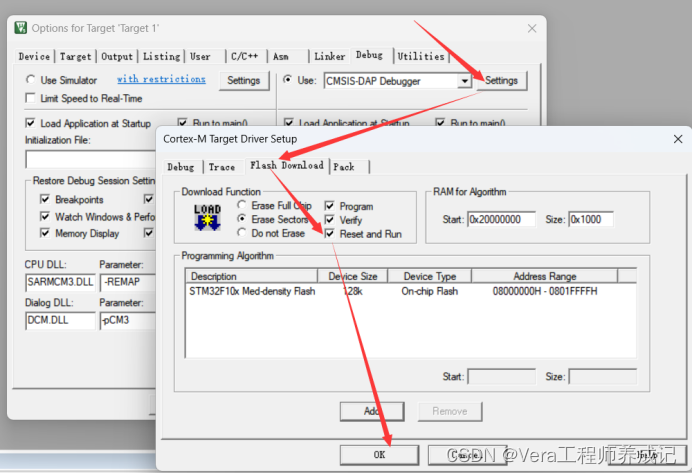Click the Device Type column header
Viewport: 692px width, 474px height.
429,276
